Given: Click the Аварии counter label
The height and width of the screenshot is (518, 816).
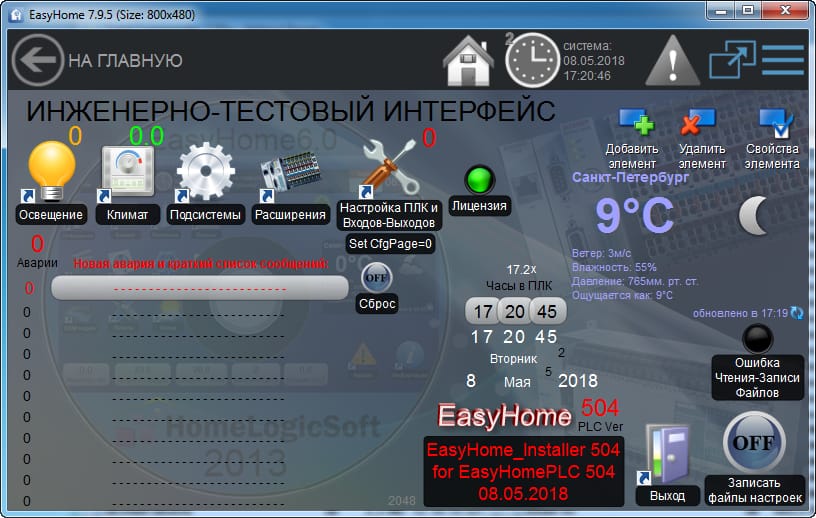Looking at the screenshot, I should (x=37, y=263).
